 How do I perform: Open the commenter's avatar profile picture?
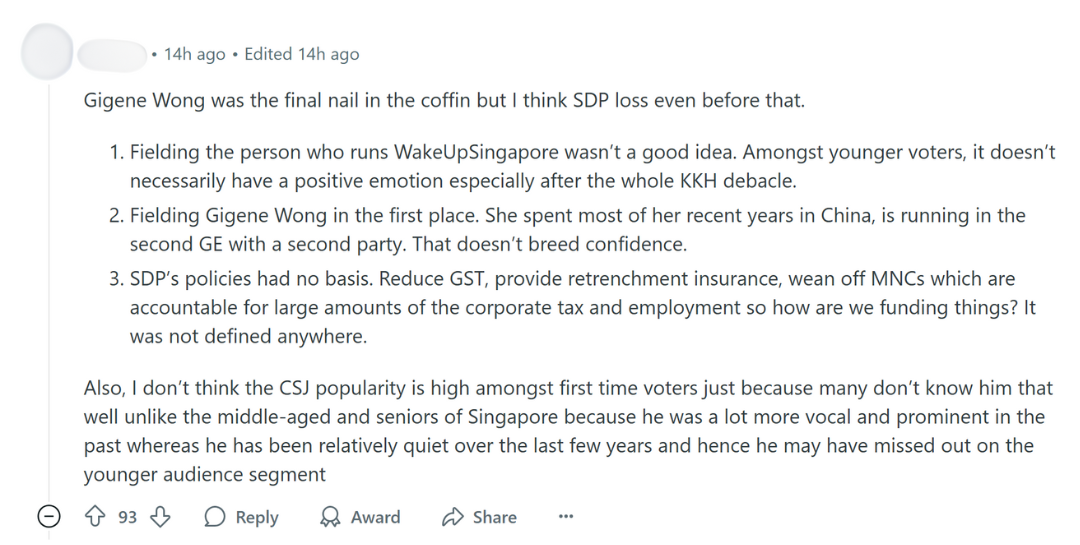[47, 50]
